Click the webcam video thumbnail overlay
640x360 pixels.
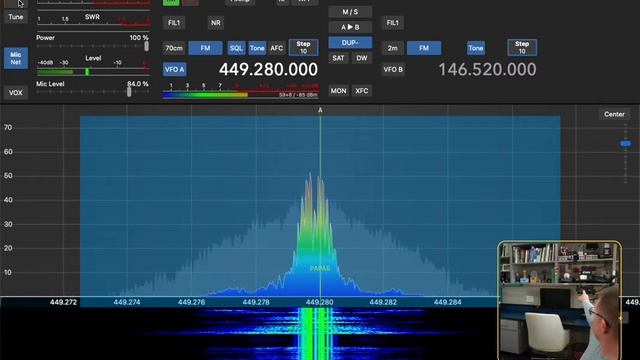(x=560, y=300)
